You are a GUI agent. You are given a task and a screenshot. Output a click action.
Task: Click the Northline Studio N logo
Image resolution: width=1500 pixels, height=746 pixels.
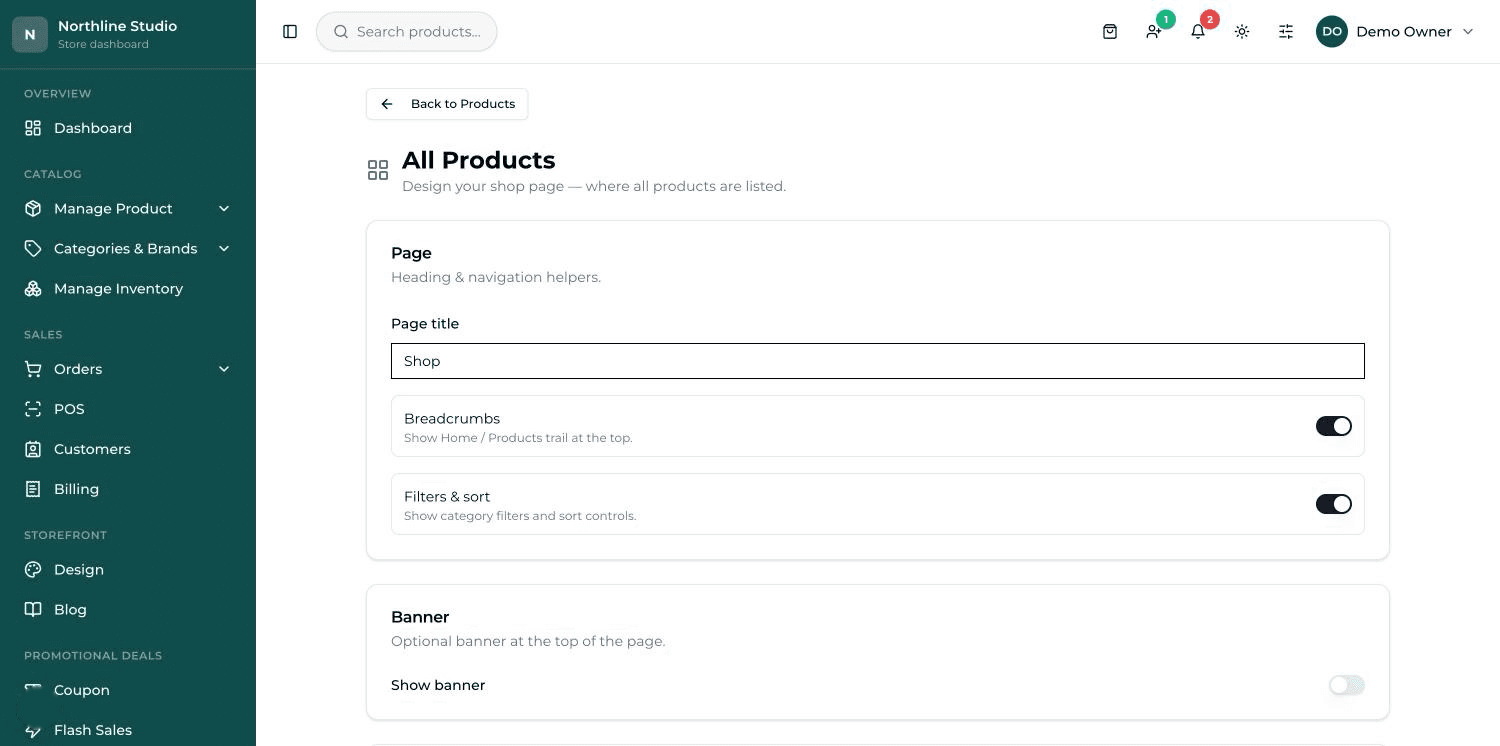pyautogui.click(x=30, y=34)
